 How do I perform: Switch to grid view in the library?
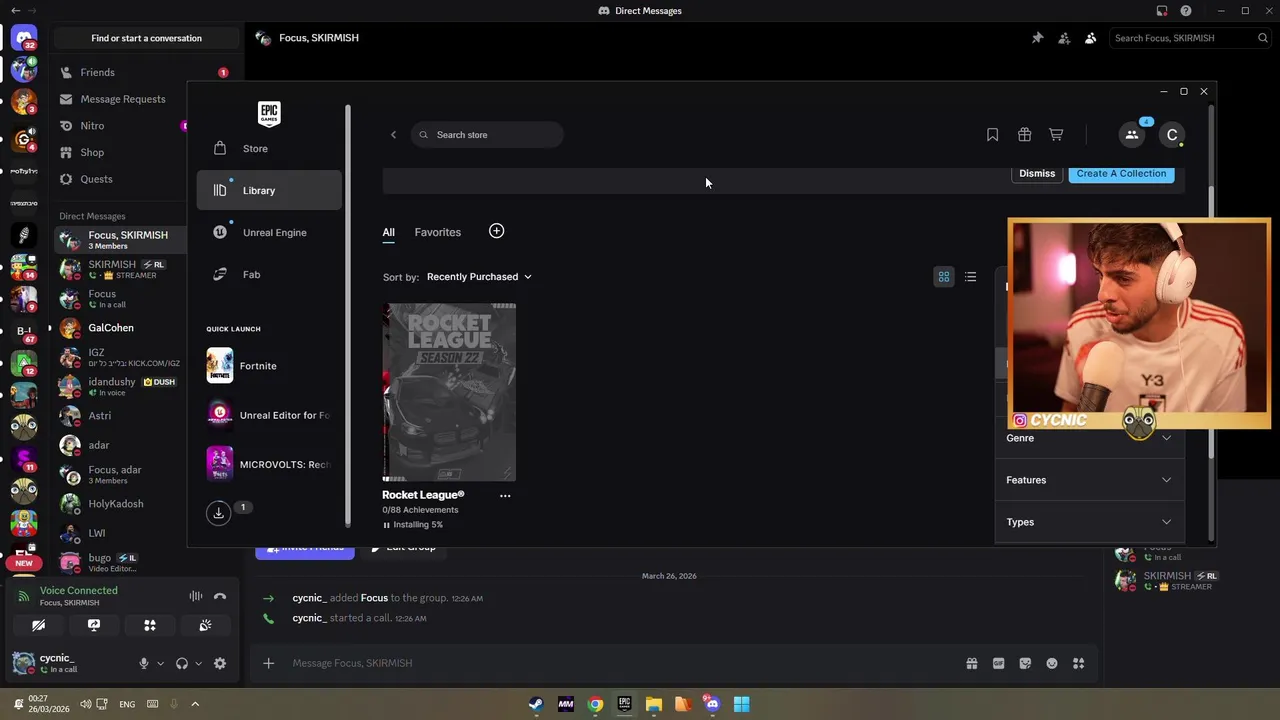point(943,277)
